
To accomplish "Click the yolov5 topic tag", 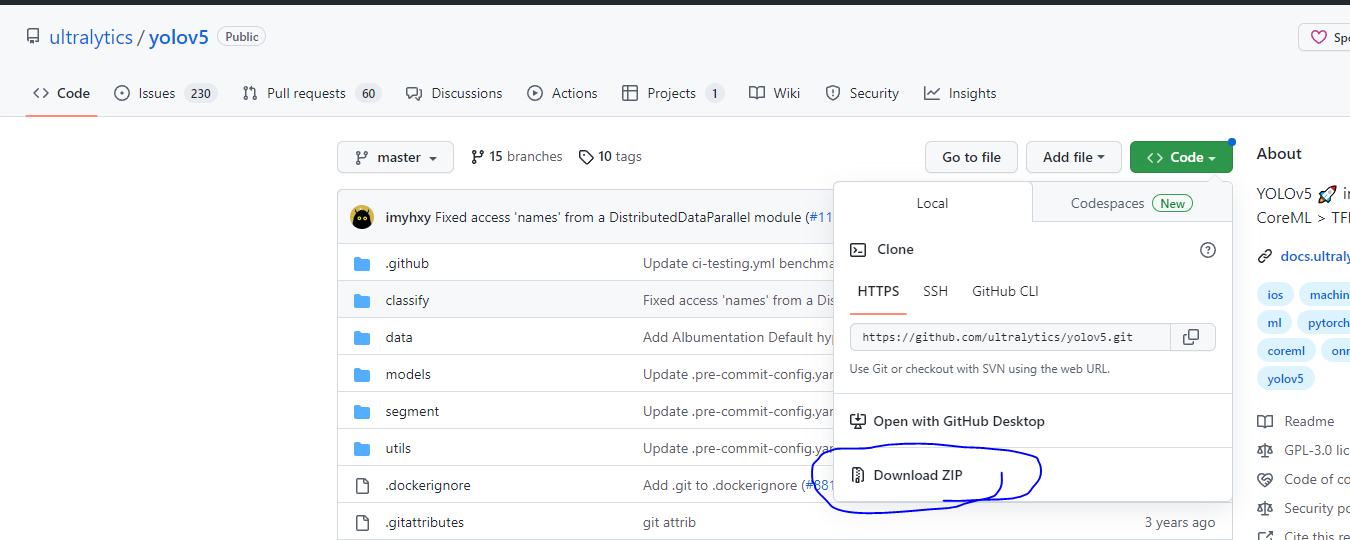I will [1286, 379].
